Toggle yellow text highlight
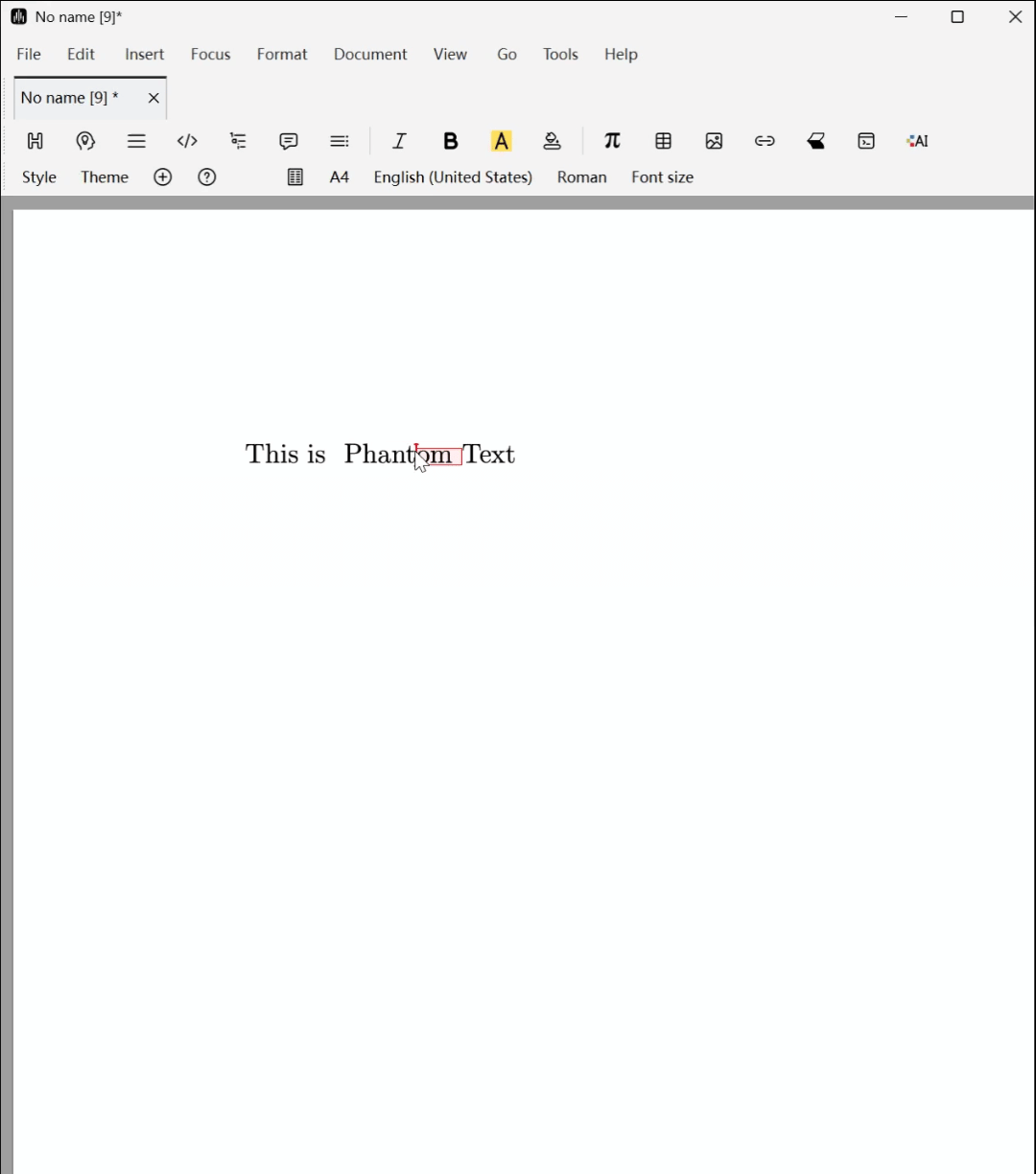The height and width of the screenshot is (1174, 1036). 501,141
